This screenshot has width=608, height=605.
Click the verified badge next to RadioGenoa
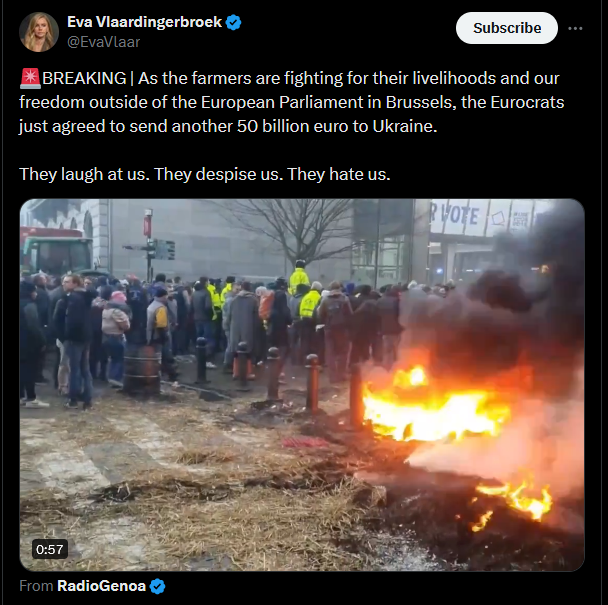157,586
